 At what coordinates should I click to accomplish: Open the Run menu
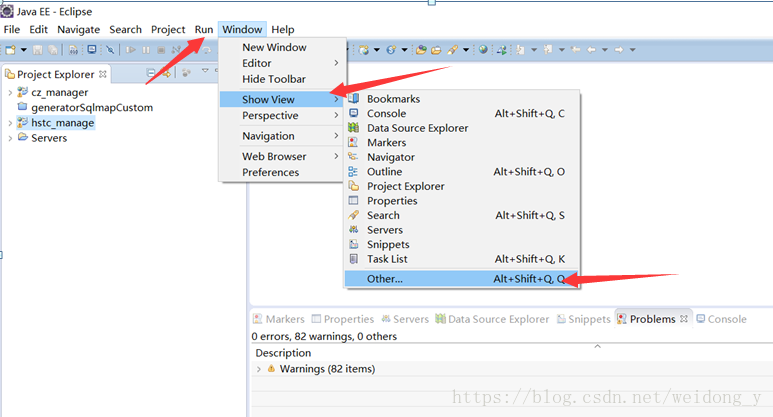pyautogui.click(x=204, y=30)
